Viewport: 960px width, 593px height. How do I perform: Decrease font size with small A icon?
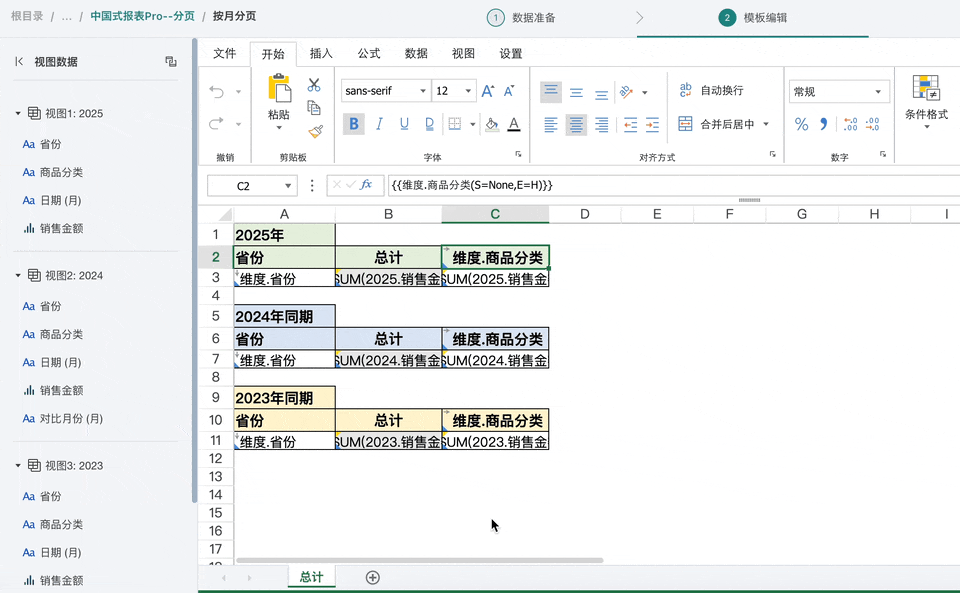[509, 91]
